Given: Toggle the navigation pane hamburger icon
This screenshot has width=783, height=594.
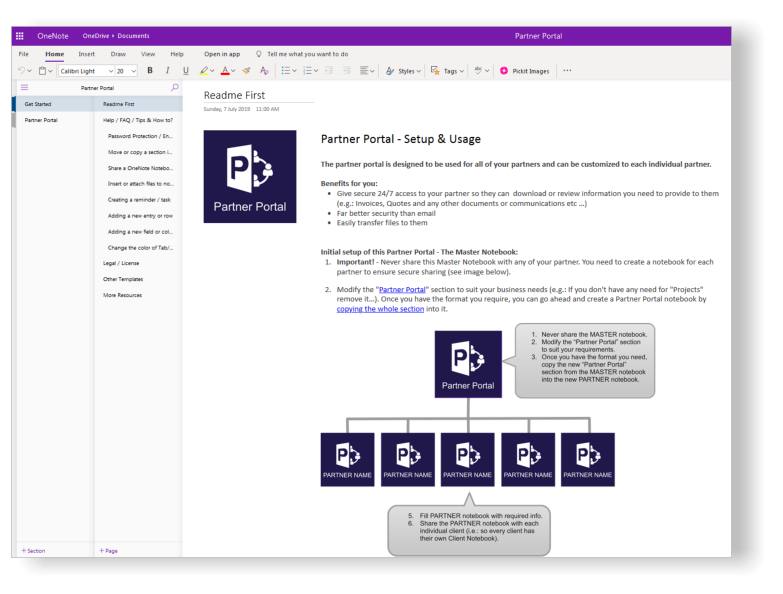Looking at the screenshot, I should coord(24,87).
